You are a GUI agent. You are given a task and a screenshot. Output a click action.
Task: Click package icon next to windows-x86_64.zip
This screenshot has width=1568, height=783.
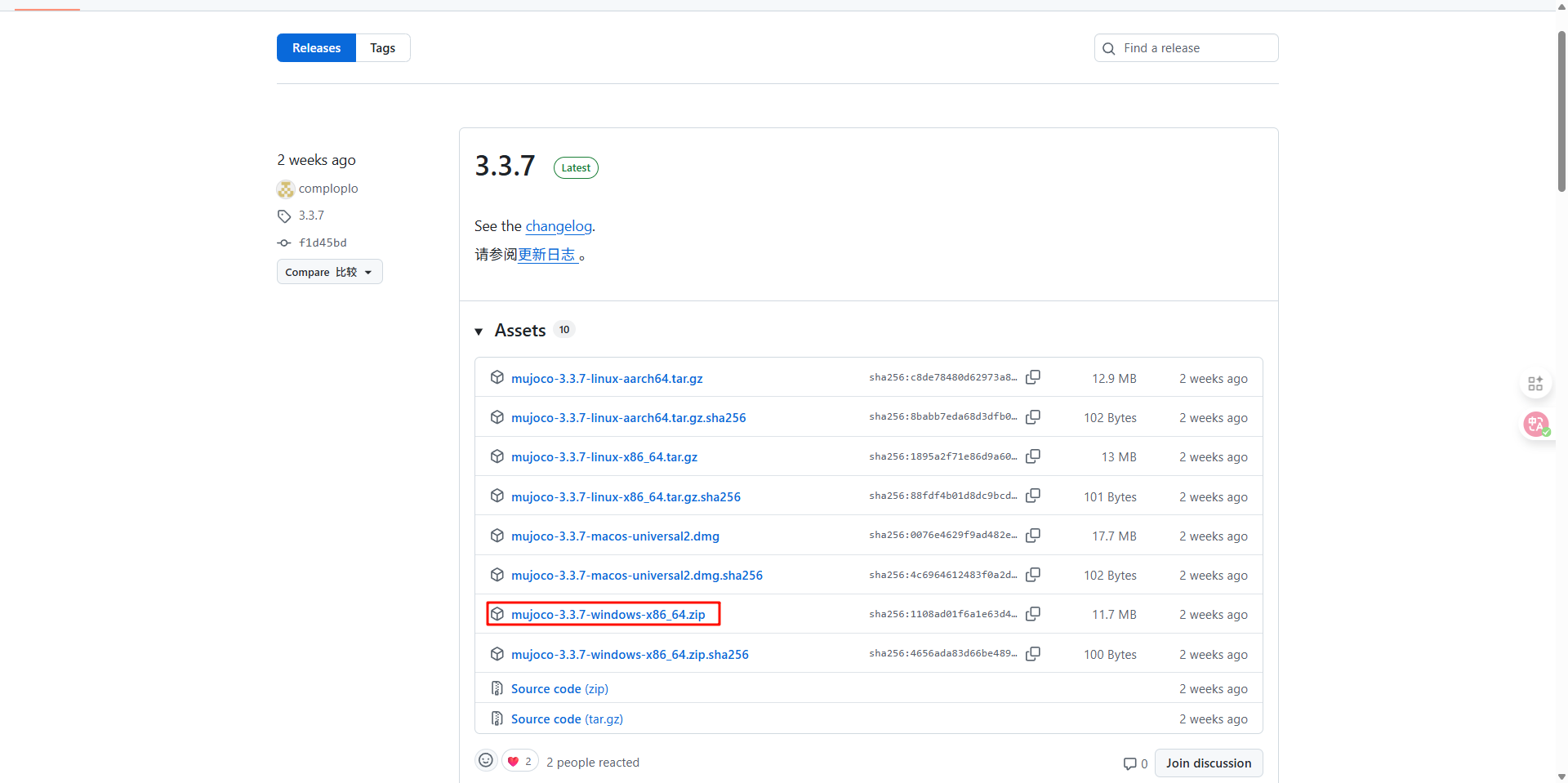(x=497, y=614)
